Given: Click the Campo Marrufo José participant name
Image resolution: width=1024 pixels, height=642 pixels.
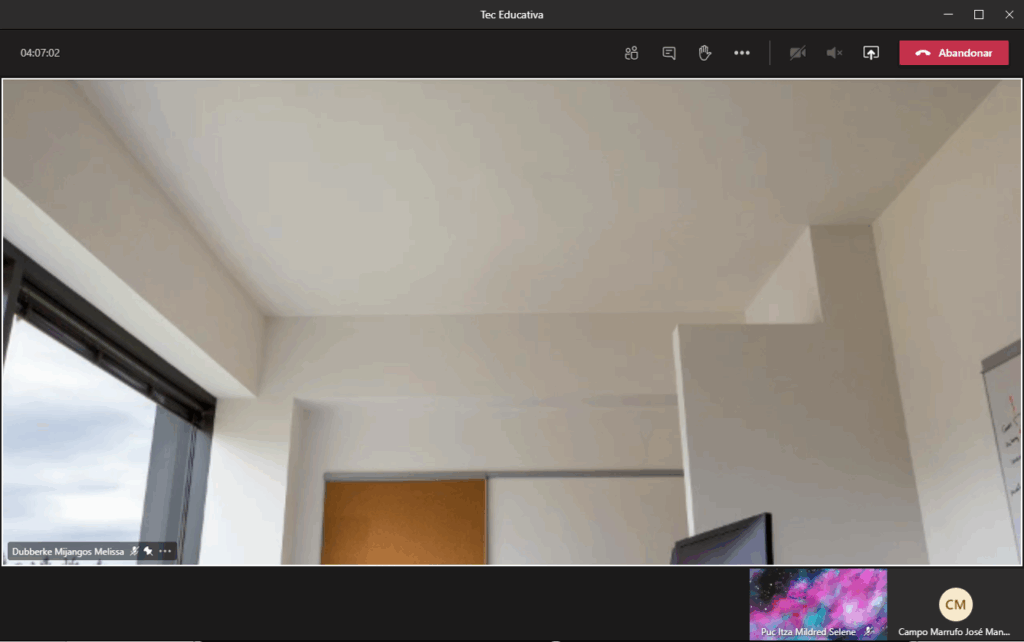Looking at the screenshot, I should pyautogui.click(x=953, y=632).
